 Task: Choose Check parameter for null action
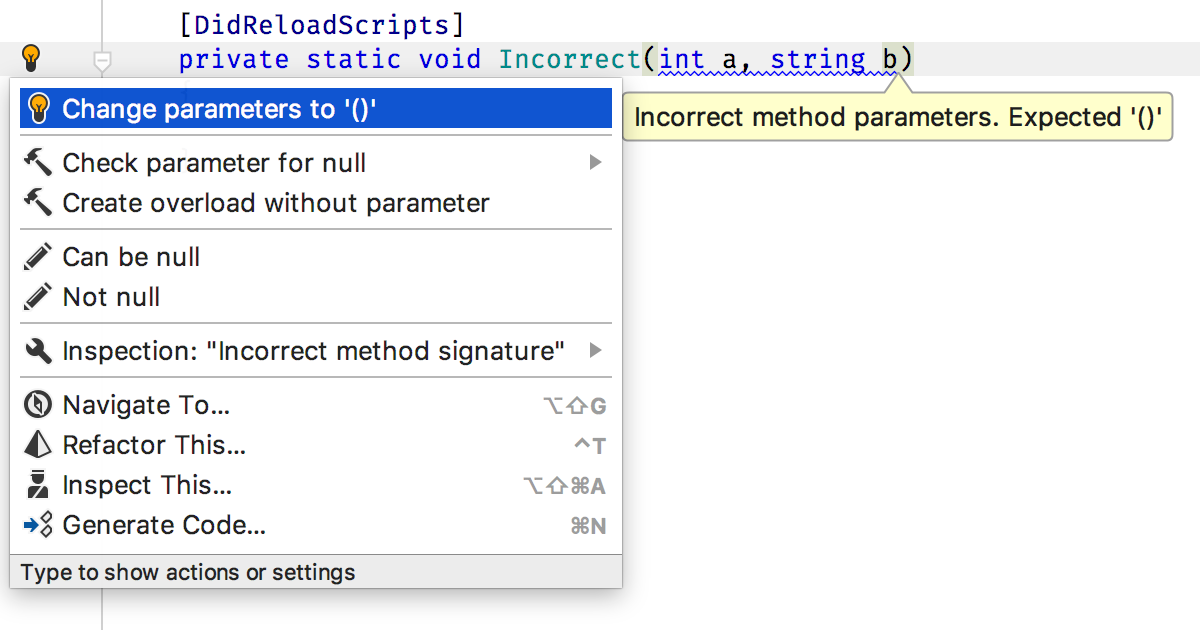pos(316,163)
